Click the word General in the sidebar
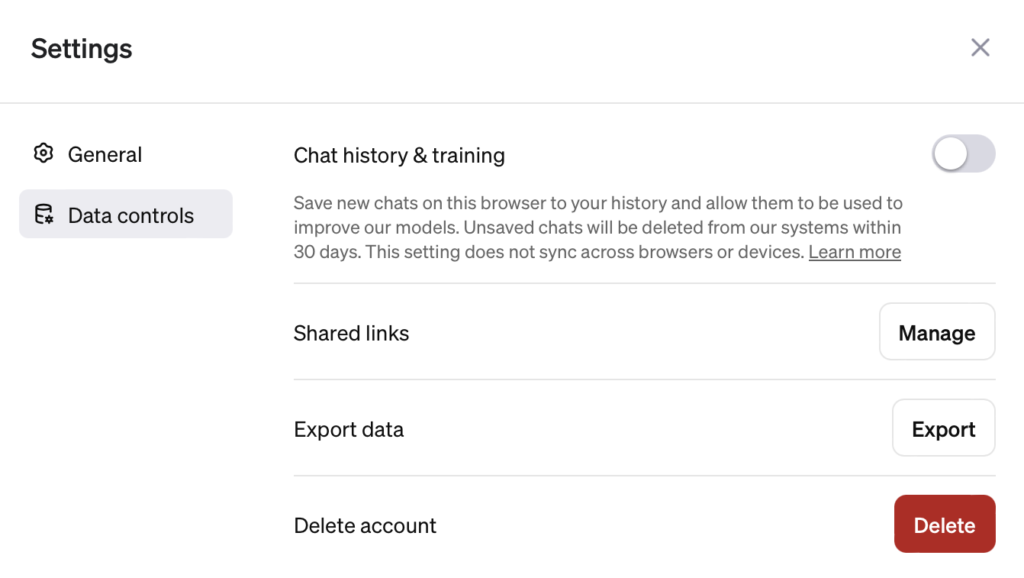The image size is (1024, 578). pos(104,155)
